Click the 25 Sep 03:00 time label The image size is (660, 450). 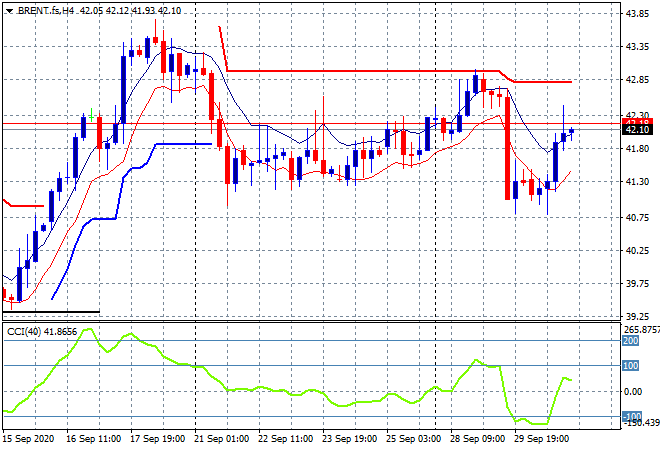click(413, 439)
